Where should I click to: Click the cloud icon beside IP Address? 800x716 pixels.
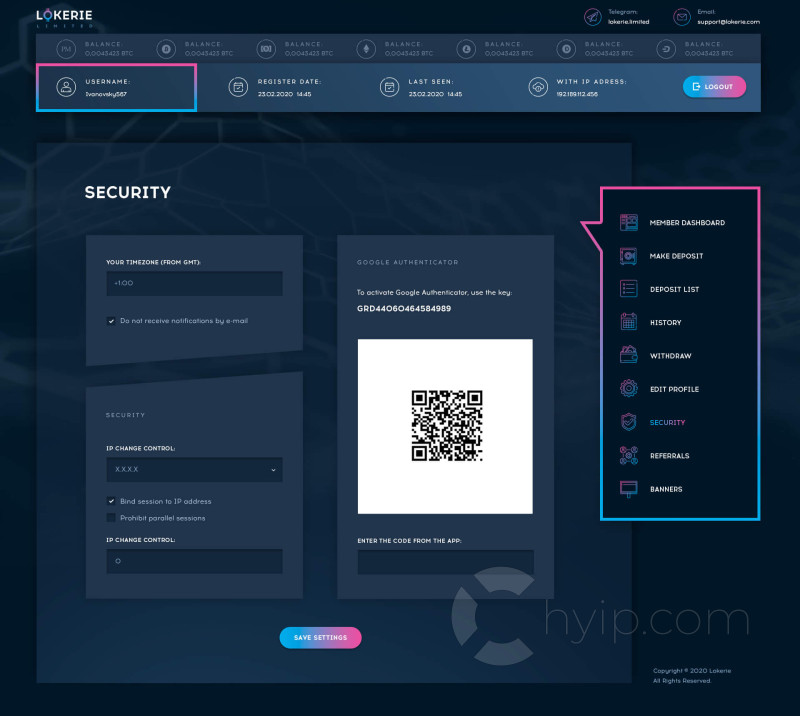pos(538,87)
